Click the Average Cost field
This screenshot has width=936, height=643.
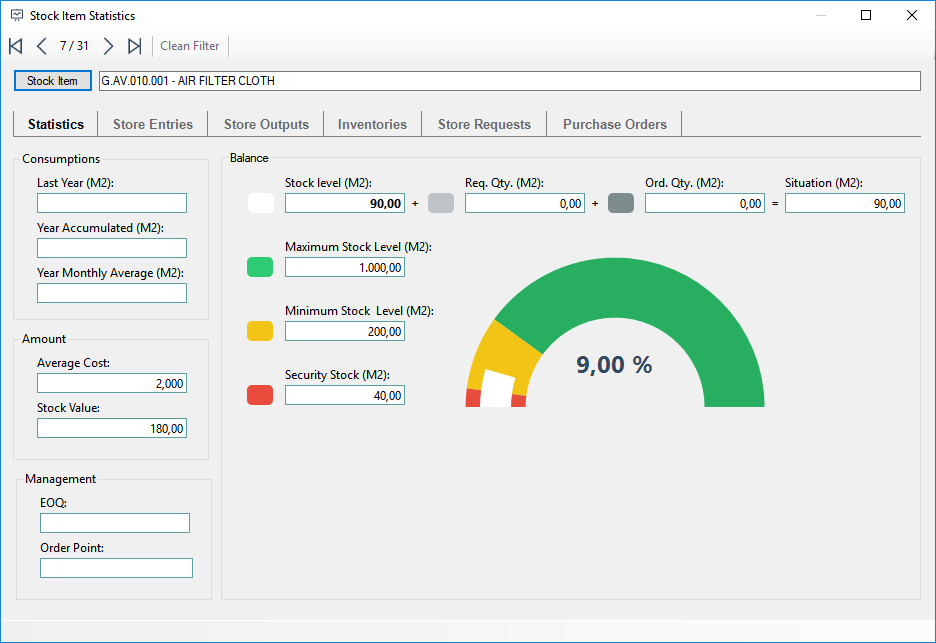pos(112,383)
